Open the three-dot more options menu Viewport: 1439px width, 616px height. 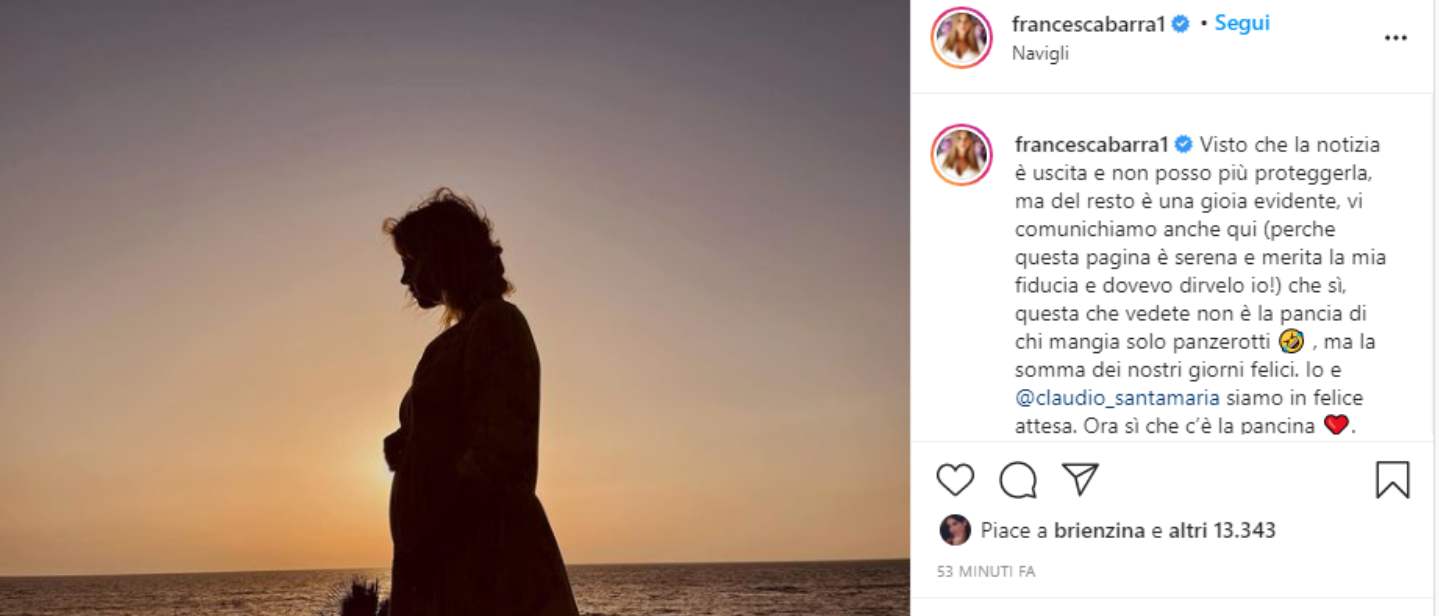pos(1395,38)
